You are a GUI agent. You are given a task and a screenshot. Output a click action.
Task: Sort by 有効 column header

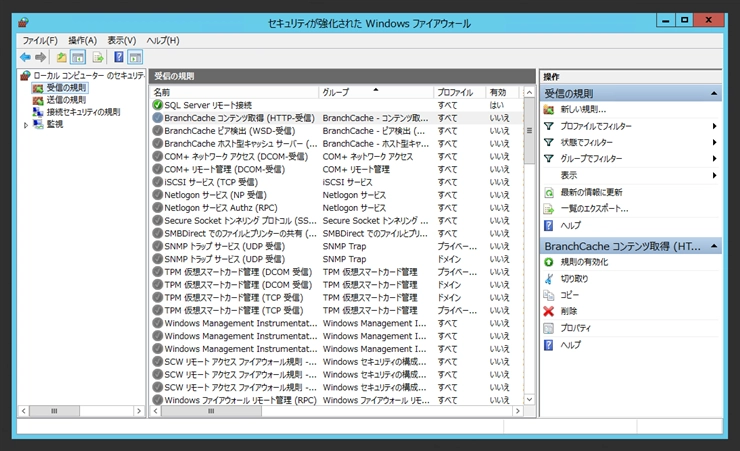click(502, 92)
